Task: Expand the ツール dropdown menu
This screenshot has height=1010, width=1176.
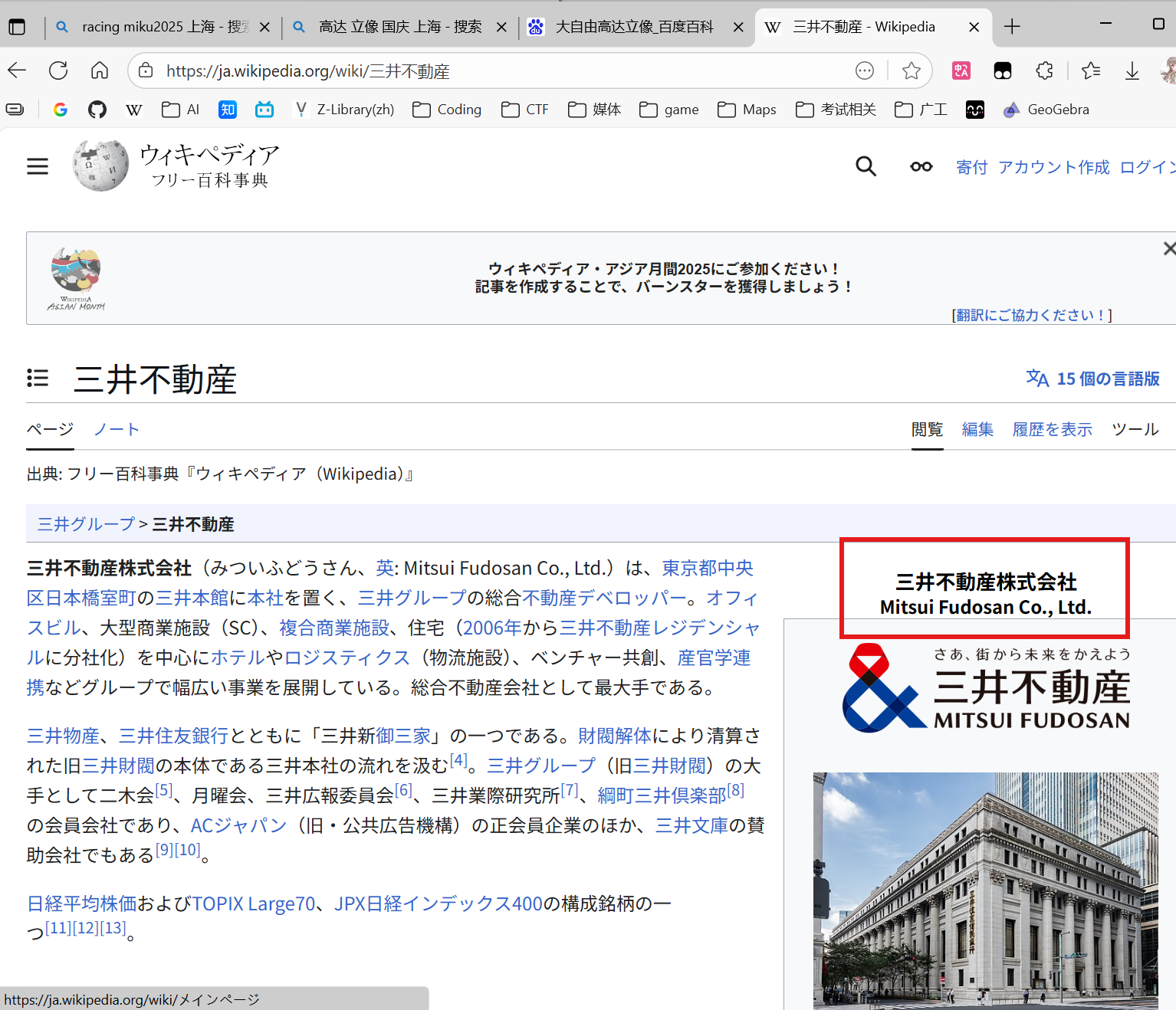Action: coord(1135,429)
